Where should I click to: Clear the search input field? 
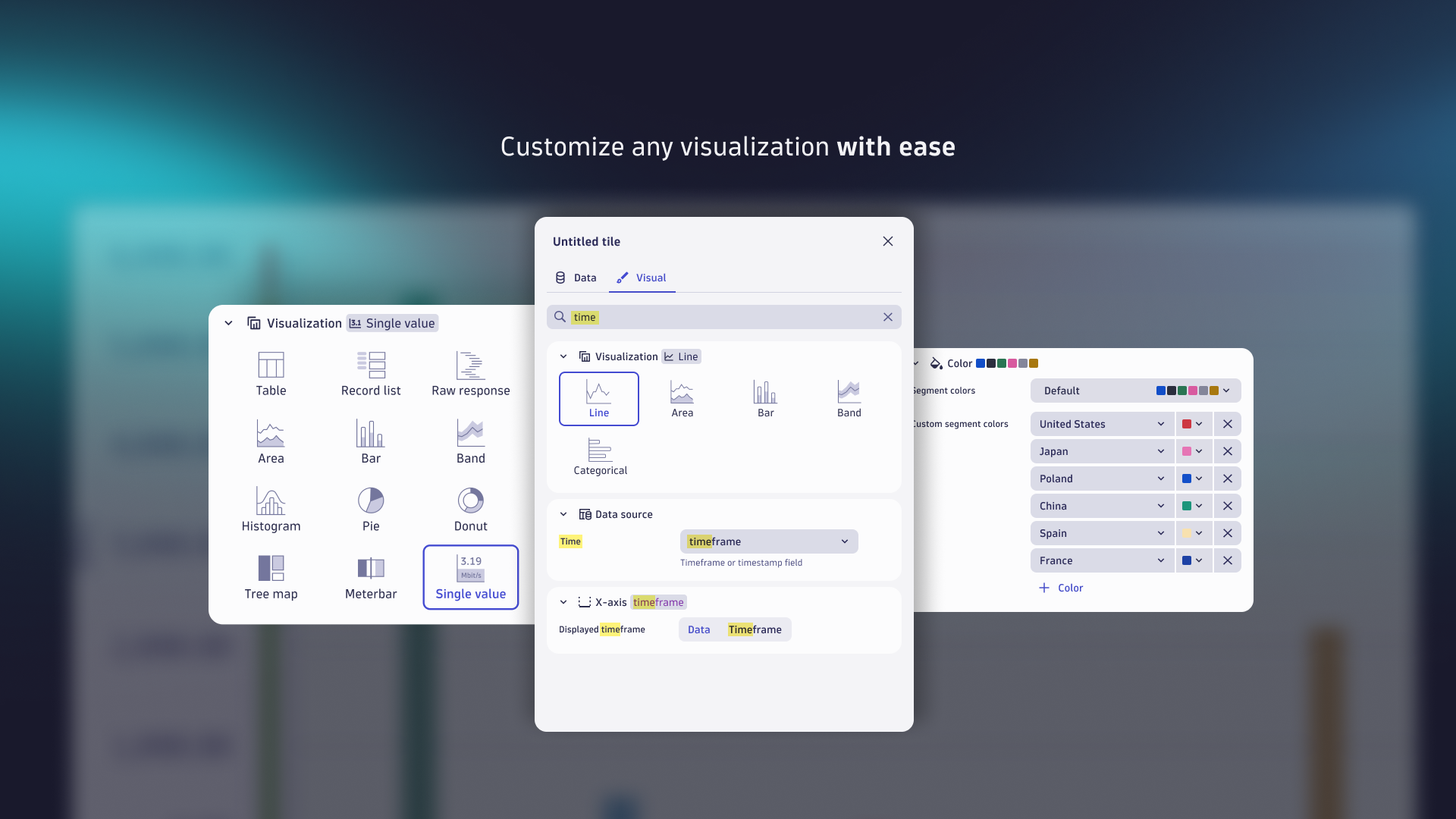pos(886,317)
